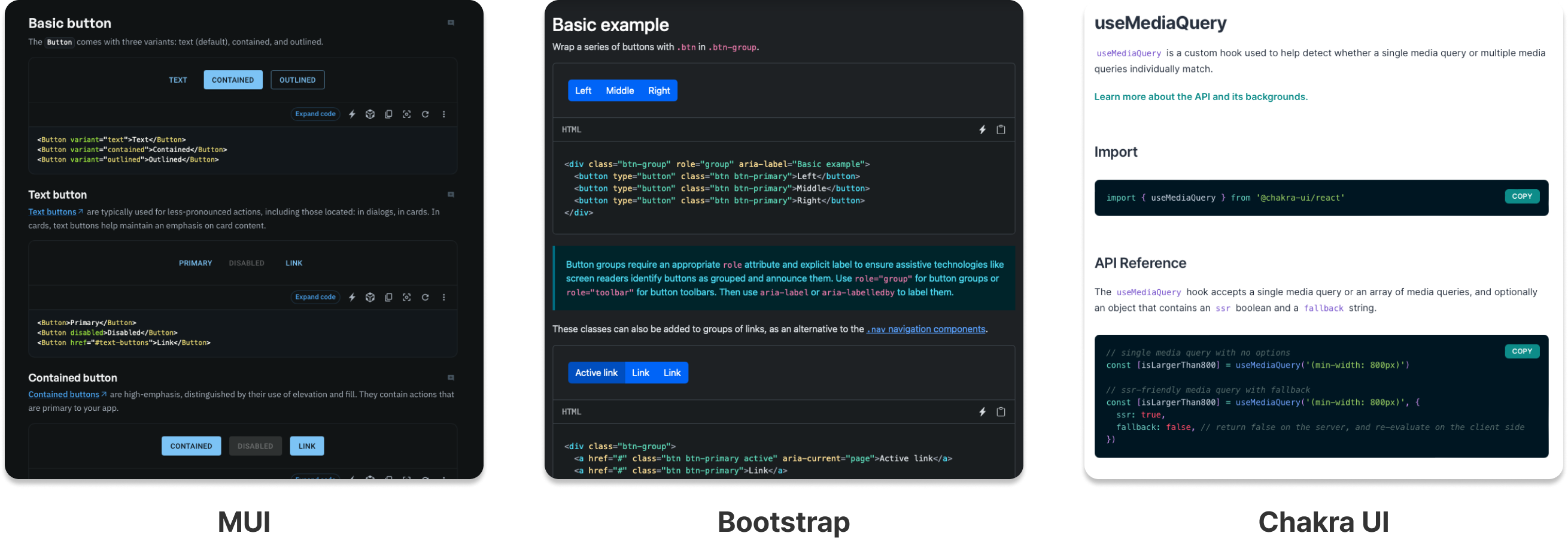Click the 'Bootstrap' caption
This screenshot has width=1568, height=539.
[x=783, y=522]
